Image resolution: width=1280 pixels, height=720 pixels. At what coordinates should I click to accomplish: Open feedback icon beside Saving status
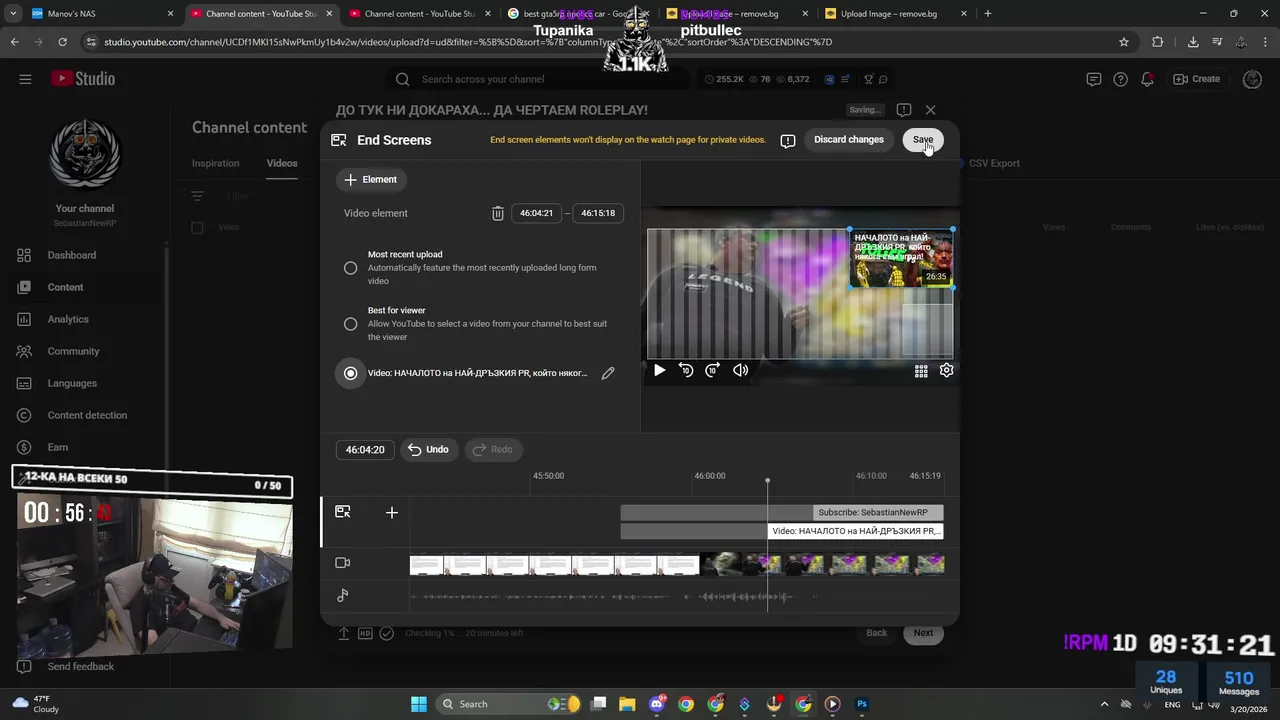click(904, 110)
